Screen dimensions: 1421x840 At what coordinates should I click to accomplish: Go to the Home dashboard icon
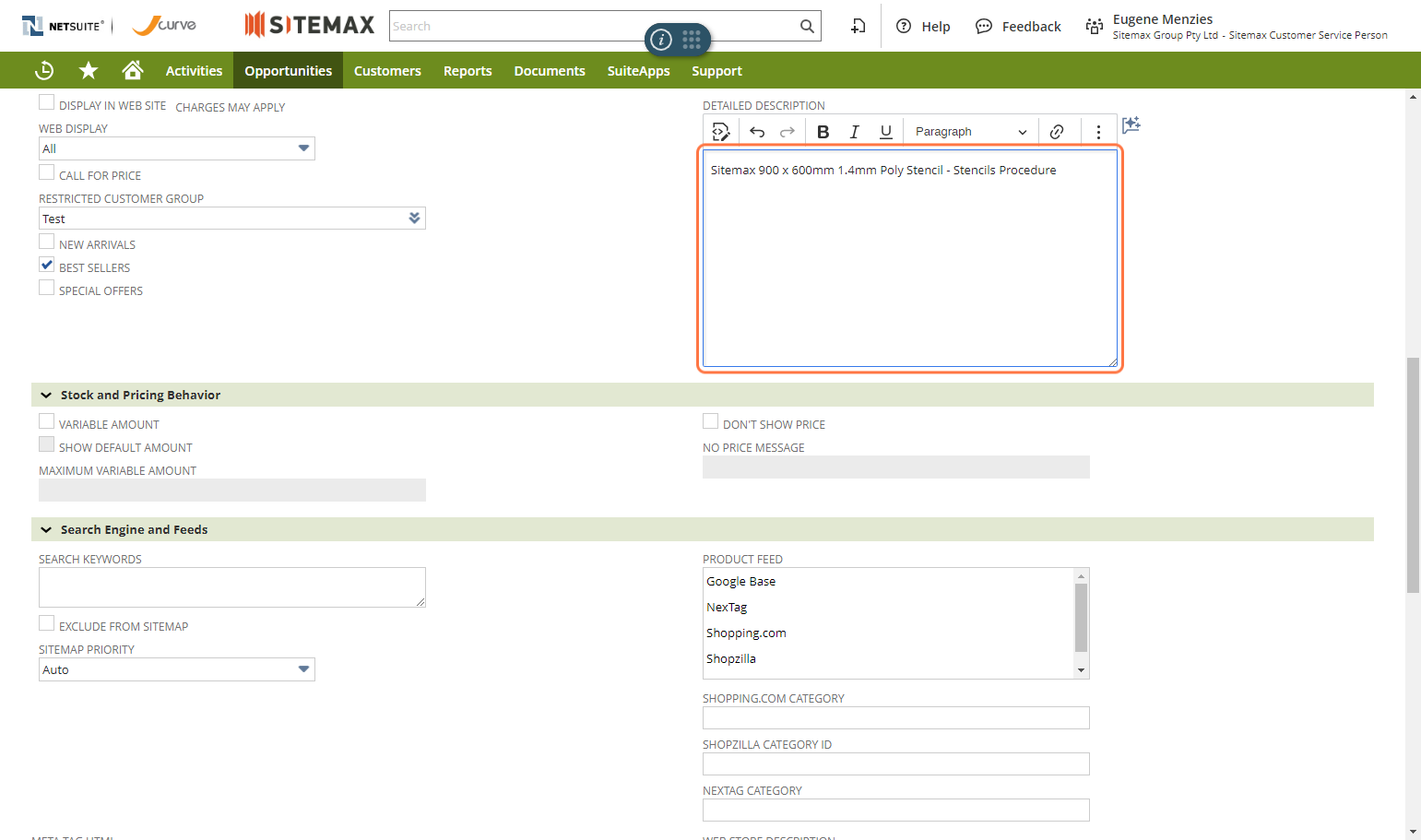click(x=133, y=70)
